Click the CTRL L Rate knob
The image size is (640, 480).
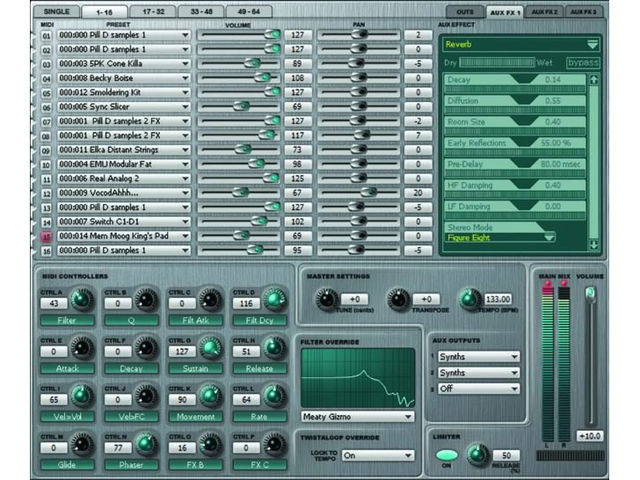[274, 396]
